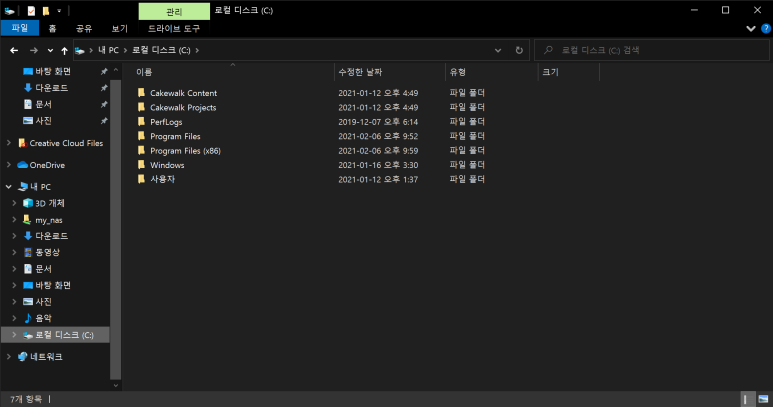Open the blue Help question mark icon
The width and height of the screenshot is (773, 407).
[x=766, y=29]
